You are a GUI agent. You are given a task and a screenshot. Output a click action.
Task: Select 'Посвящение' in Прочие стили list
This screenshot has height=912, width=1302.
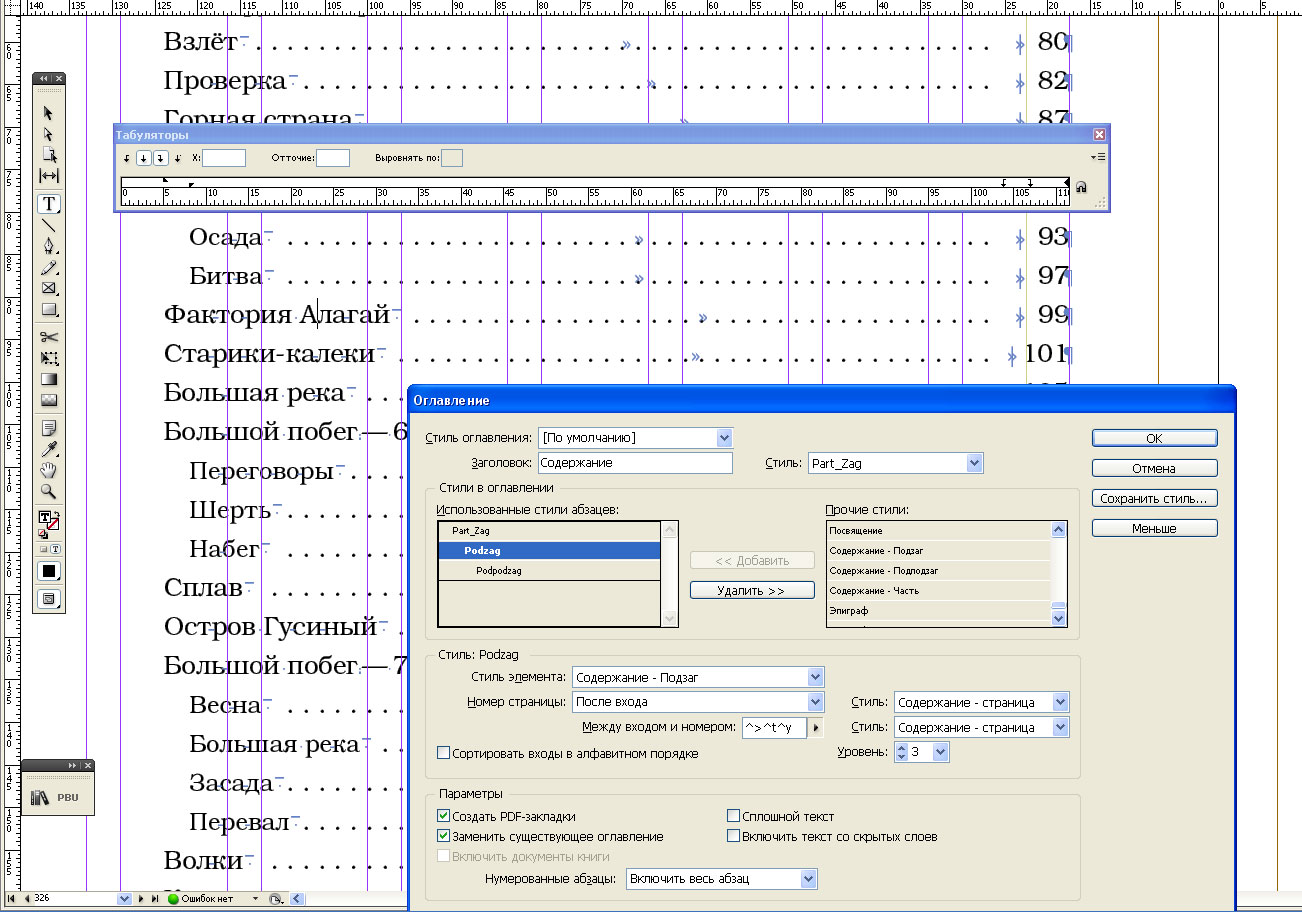click(x=939, y=531)
